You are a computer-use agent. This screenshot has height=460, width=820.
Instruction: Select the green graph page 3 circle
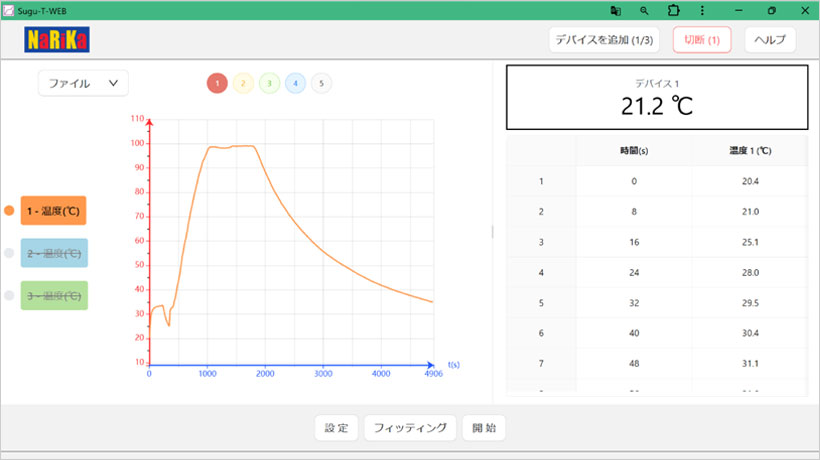tap(269, 83)
